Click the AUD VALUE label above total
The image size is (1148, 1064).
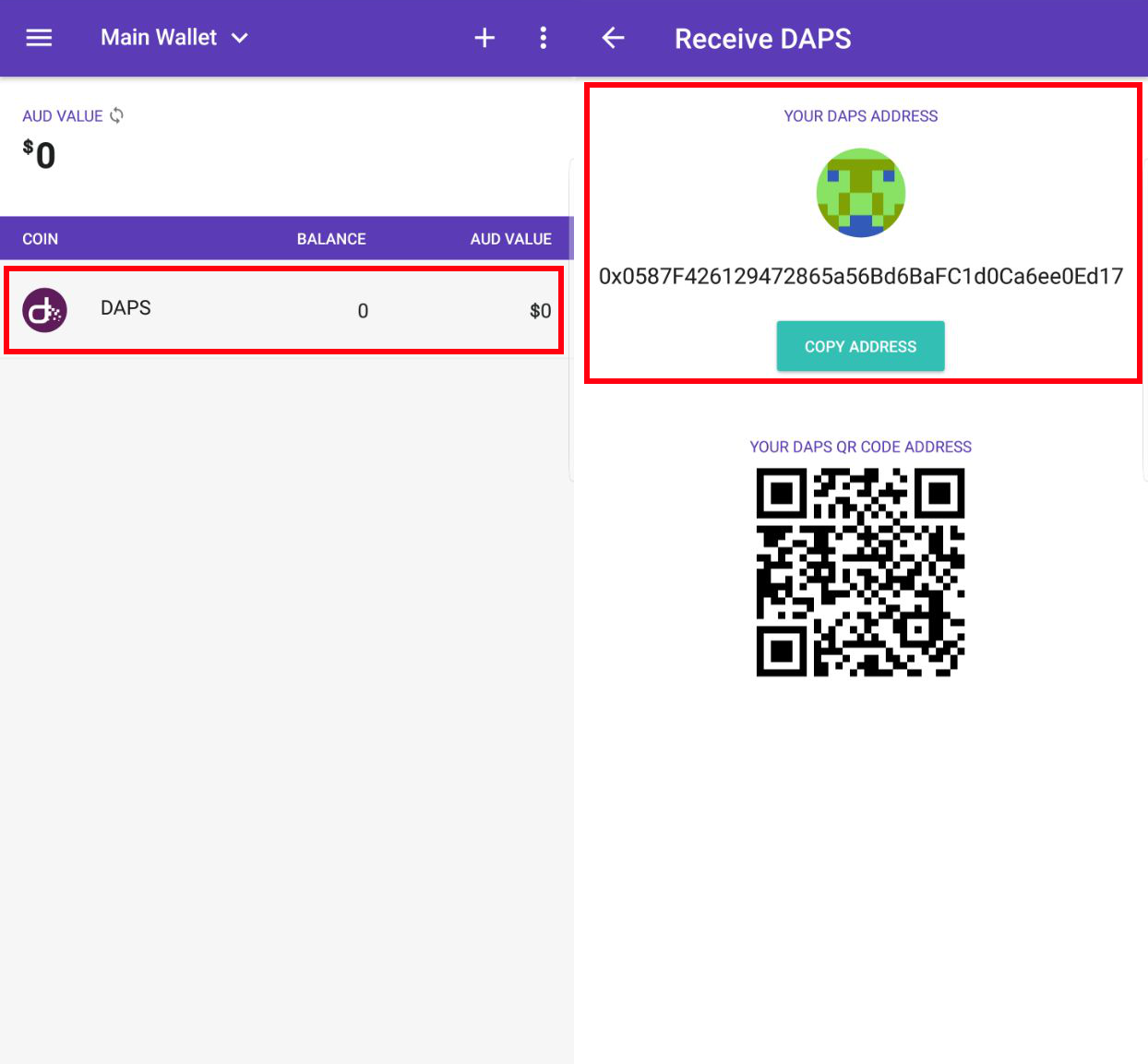tap(63, 116)
